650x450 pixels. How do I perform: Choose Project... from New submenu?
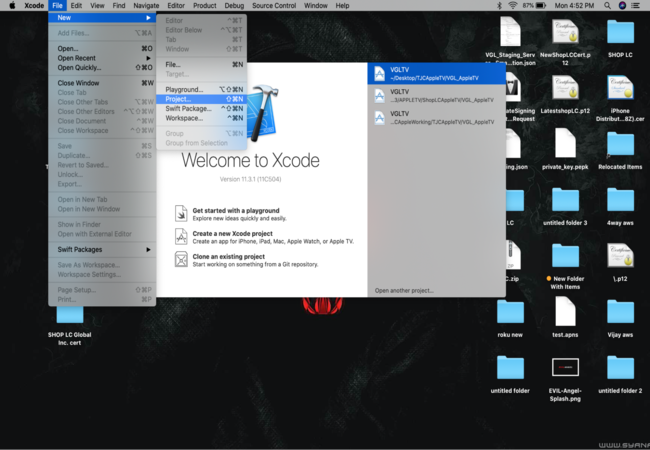pyautogui.click(x=201, y=99)
